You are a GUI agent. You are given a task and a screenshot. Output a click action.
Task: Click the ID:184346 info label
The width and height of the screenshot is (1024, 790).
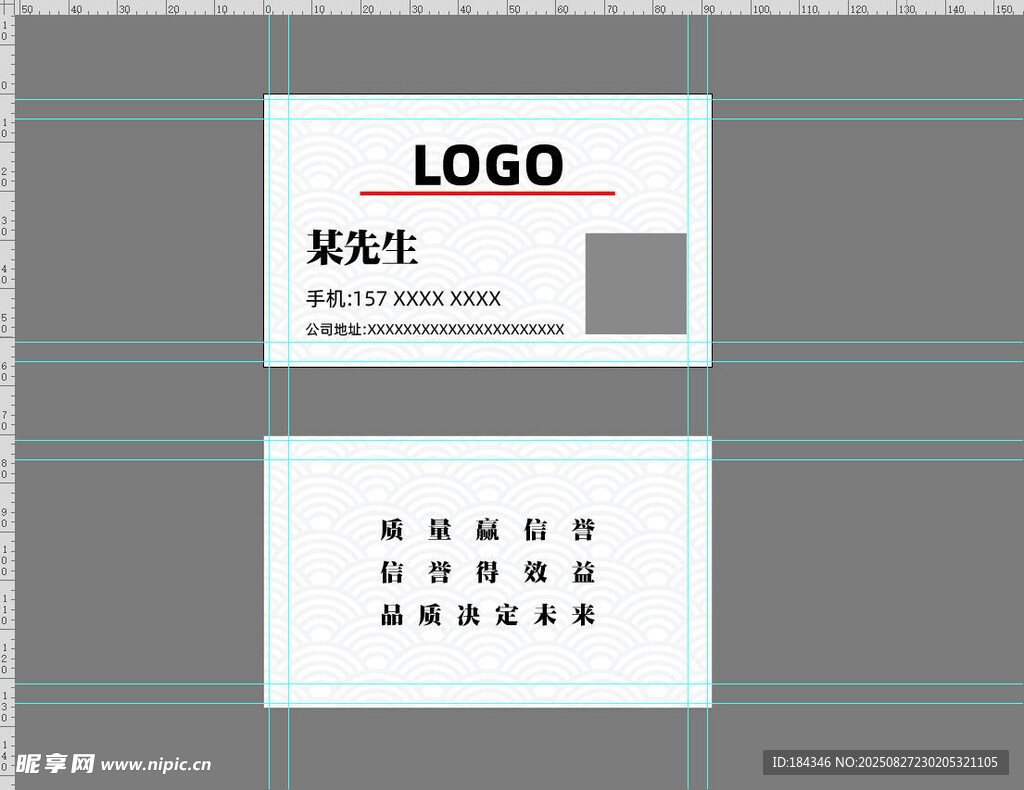(x=798, y=762)
